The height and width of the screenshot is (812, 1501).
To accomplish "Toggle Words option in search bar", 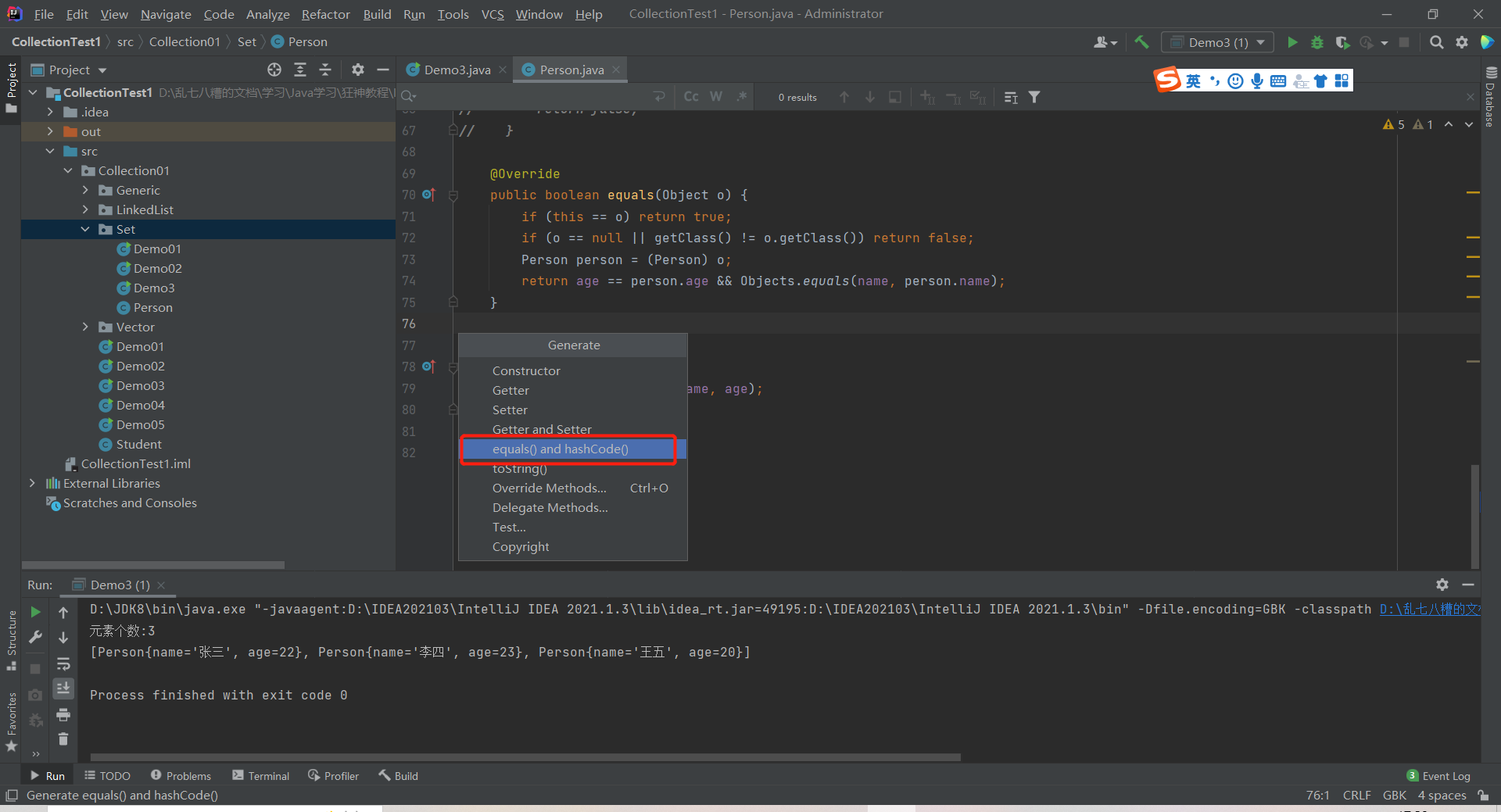I will 716,96.
